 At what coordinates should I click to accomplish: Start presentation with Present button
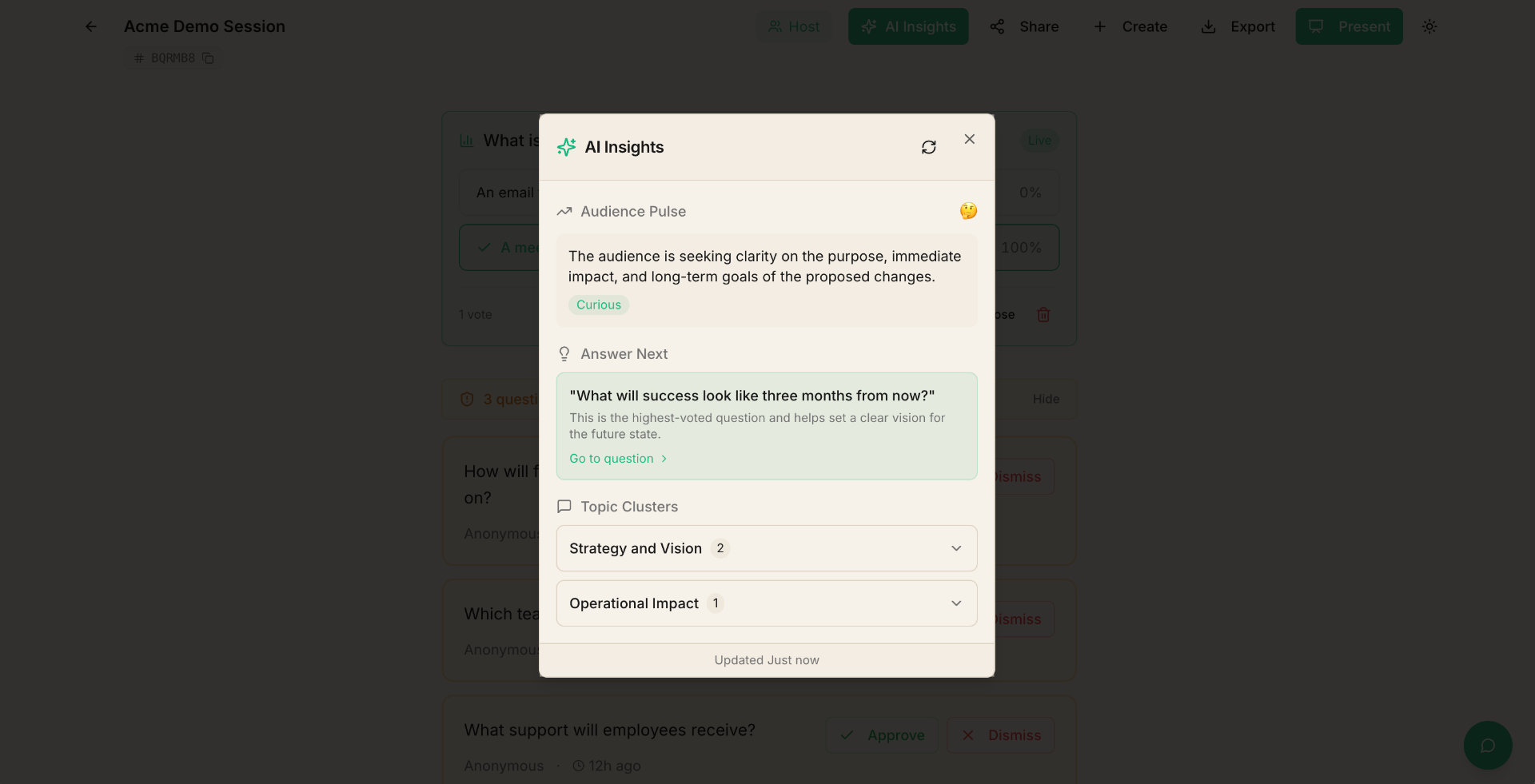(1349, 26)
